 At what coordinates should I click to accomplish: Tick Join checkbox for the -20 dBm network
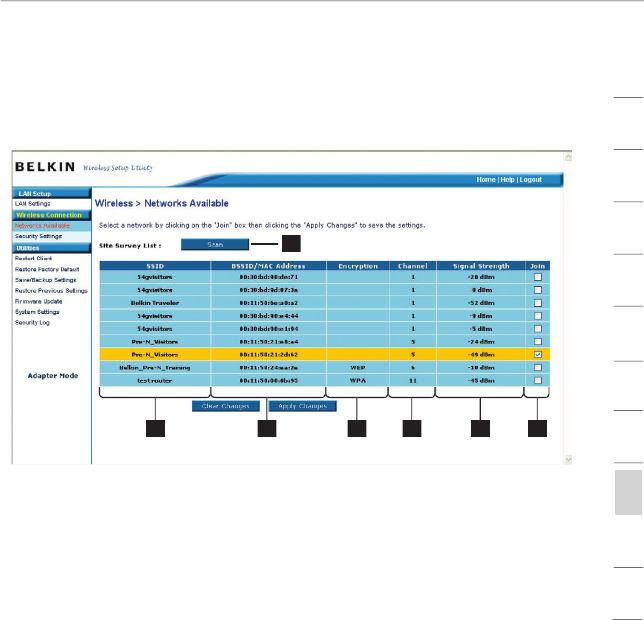[538, 277]
